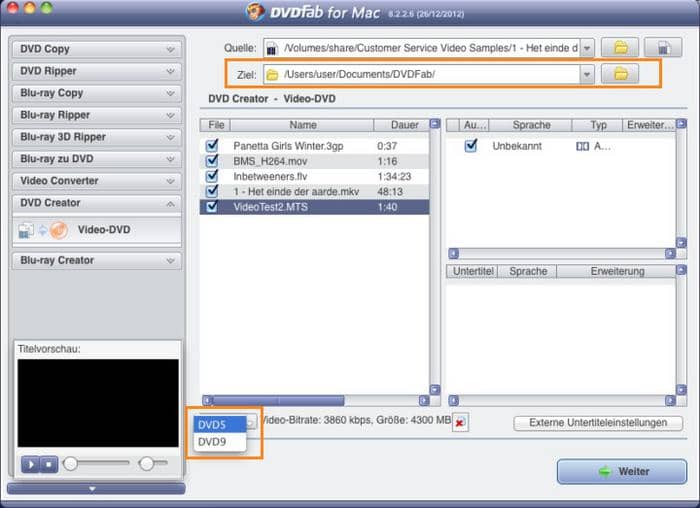Toggle the Unbekannt audio track checkbox
700x508 pixels.
click(471, 146)
